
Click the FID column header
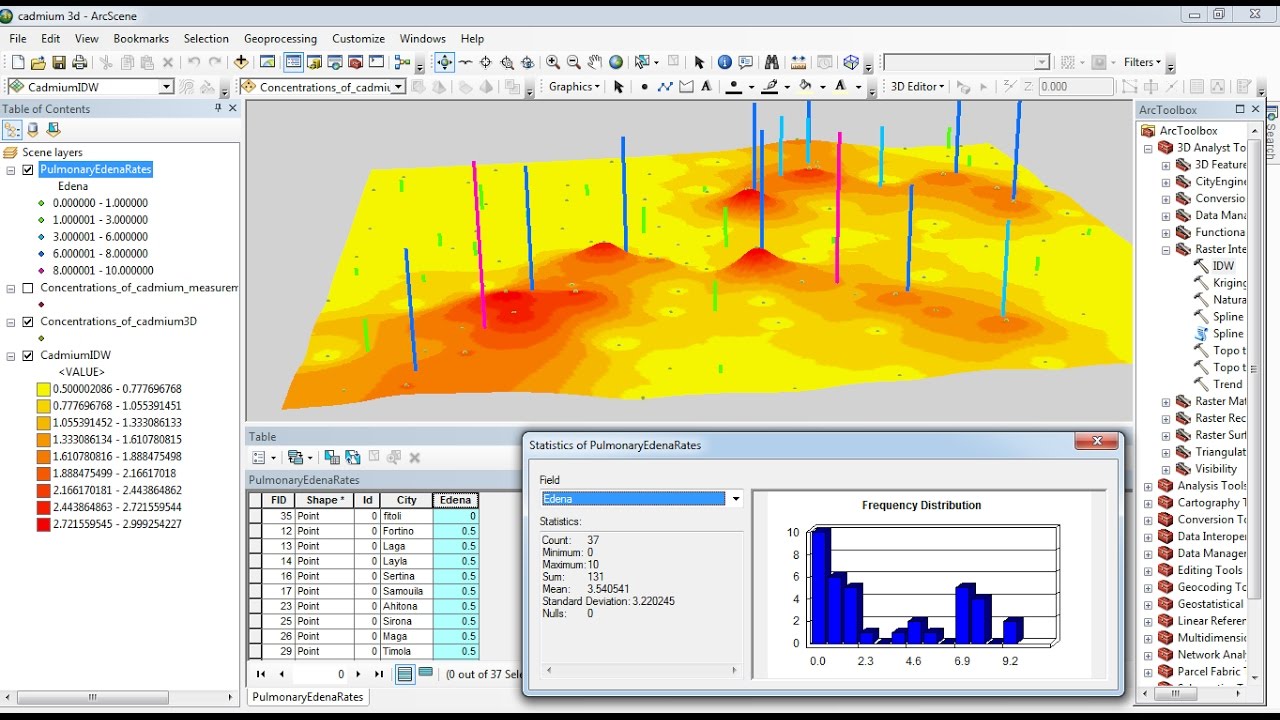coord(279,500)
